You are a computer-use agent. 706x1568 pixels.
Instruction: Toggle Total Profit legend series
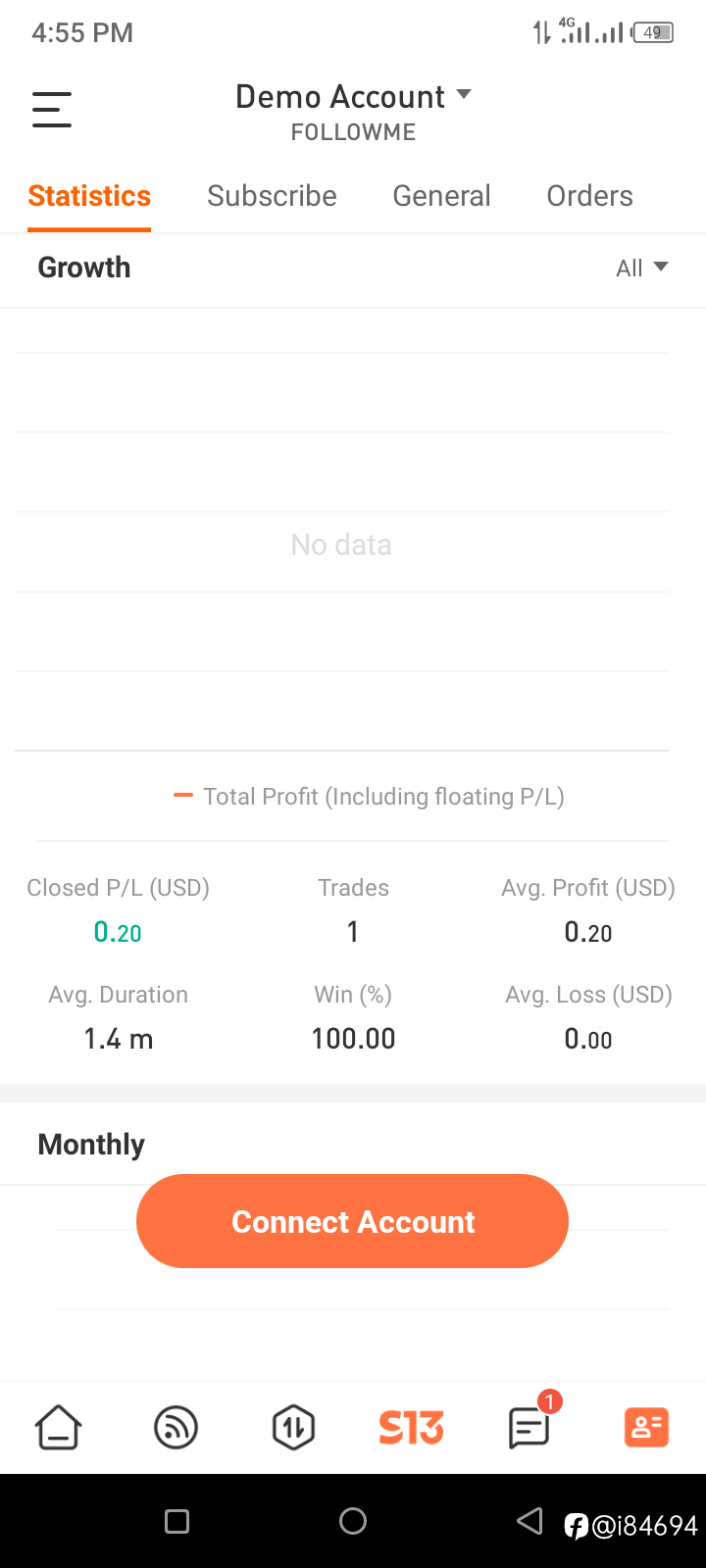pos(369,797)
